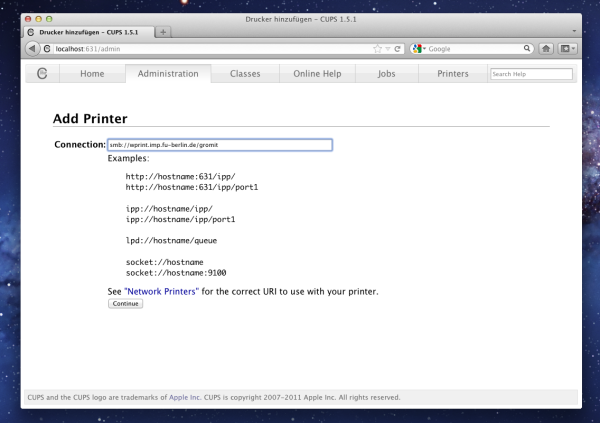Viewport: 600px width, 423px height.
Task: Click the example text socket://hostname:9100
Action: pos(176,273)
